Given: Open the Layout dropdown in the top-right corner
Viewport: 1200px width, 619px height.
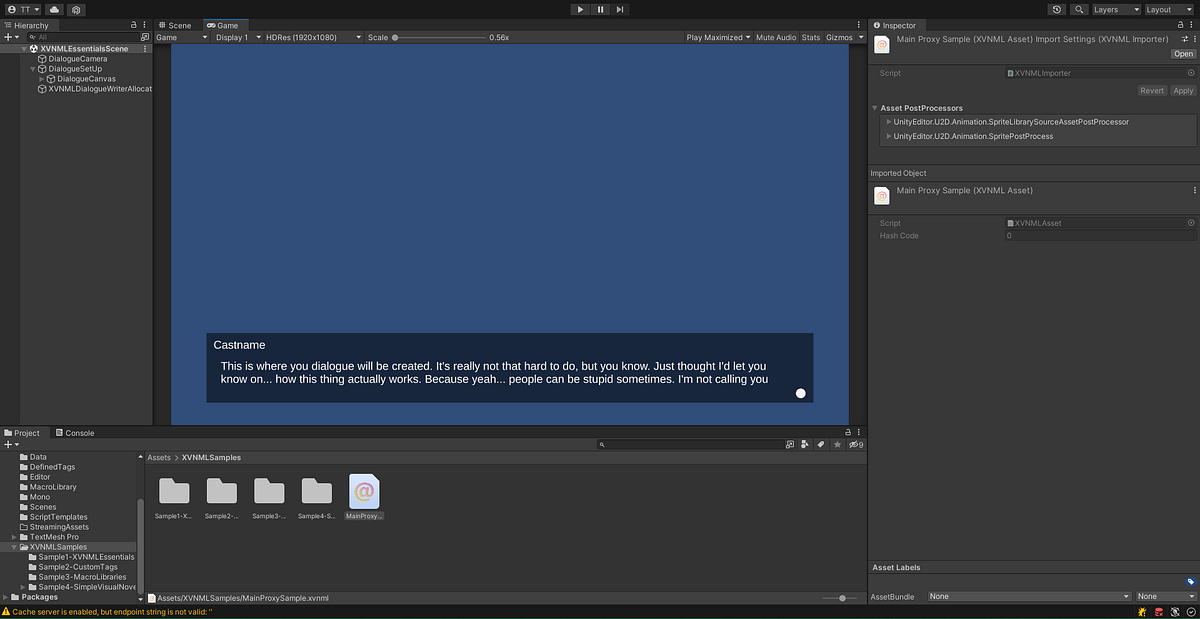Looking at the screenshot, I should 1168,9.
